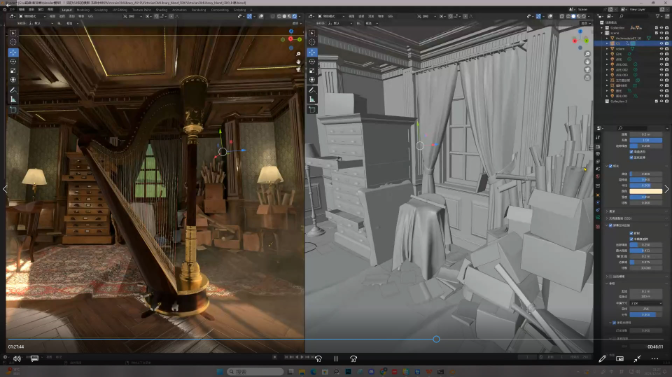Click the zoom magnifier gizmo in the left viewport
672x377 pixels.
[298, 54]
